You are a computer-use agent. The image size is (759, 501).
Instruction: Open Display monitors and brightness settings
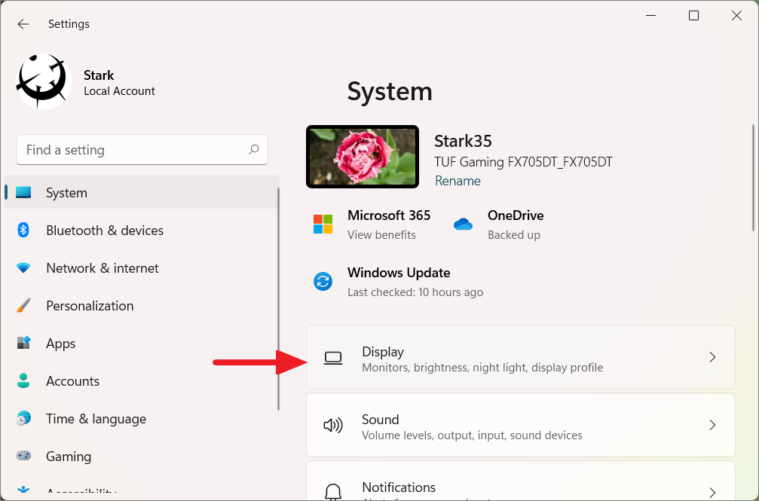(521, 357)
